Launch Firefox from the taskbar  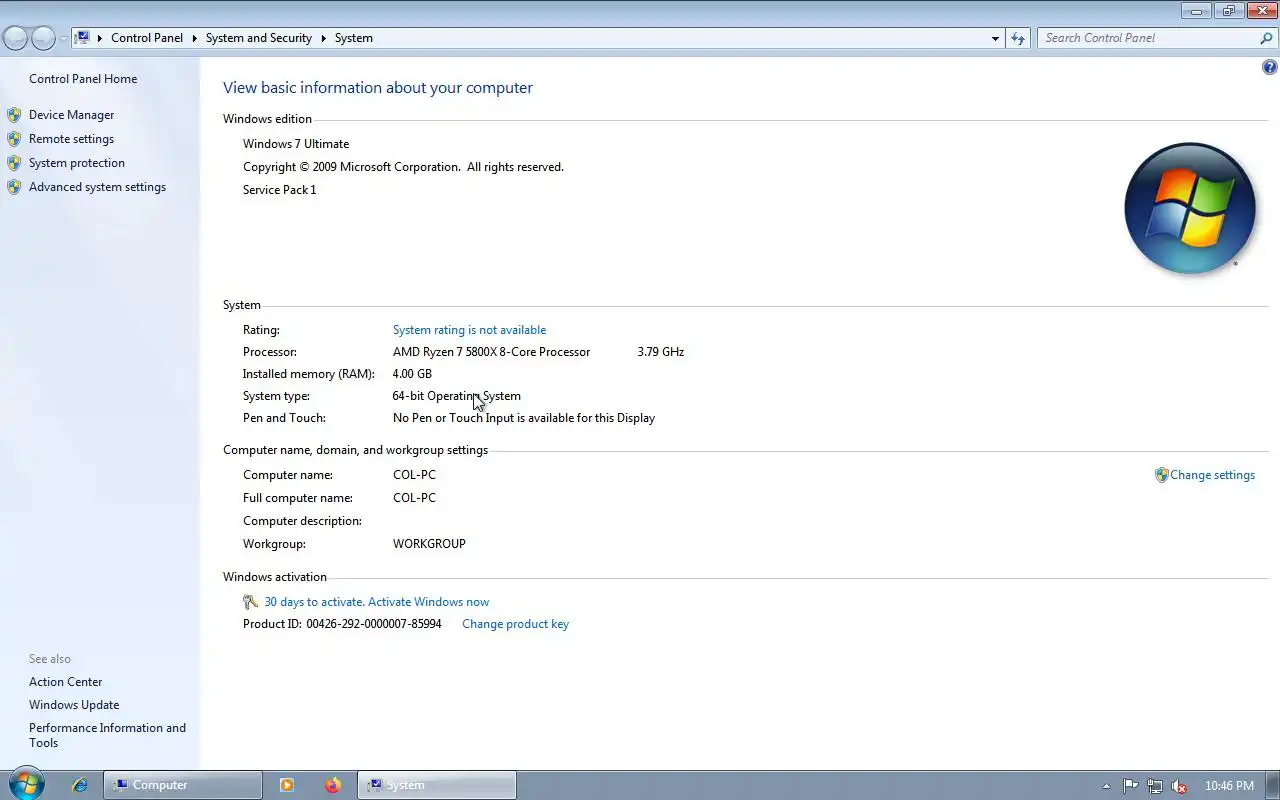[333, 785]
